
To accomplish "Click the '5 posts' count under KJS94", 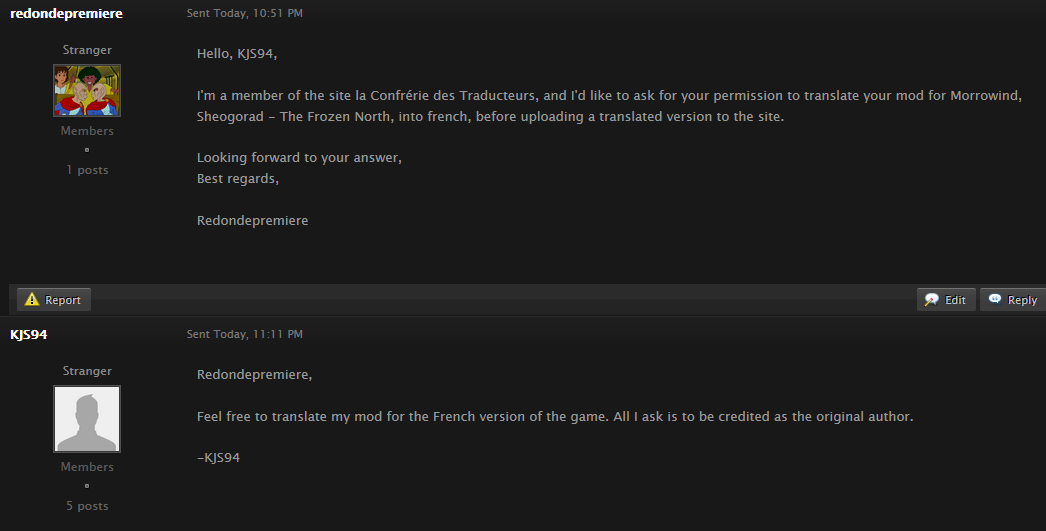I will click(x=87, y=506).
